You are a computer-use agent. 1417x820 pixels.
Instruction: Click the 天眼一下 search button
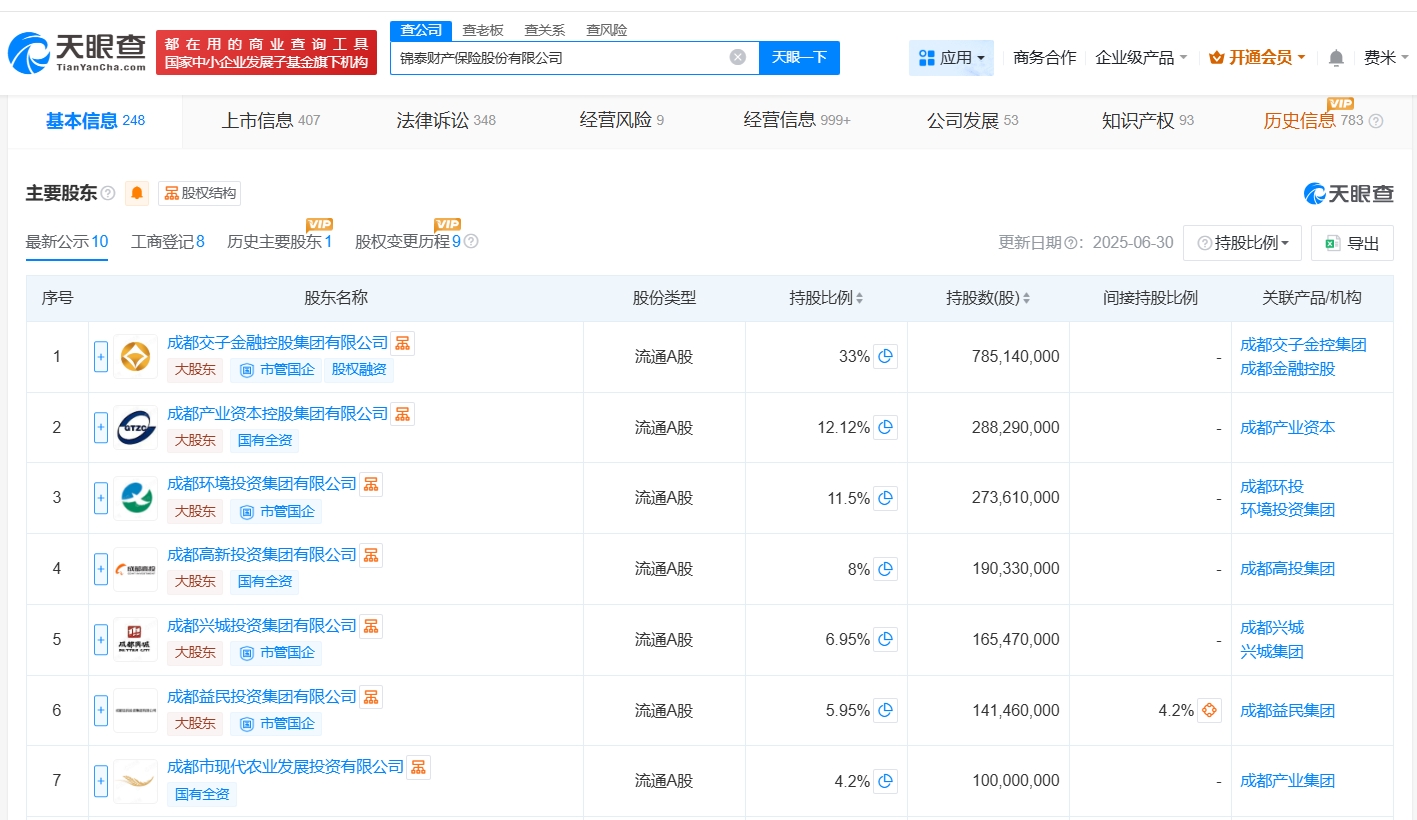[x=799, y=58]
